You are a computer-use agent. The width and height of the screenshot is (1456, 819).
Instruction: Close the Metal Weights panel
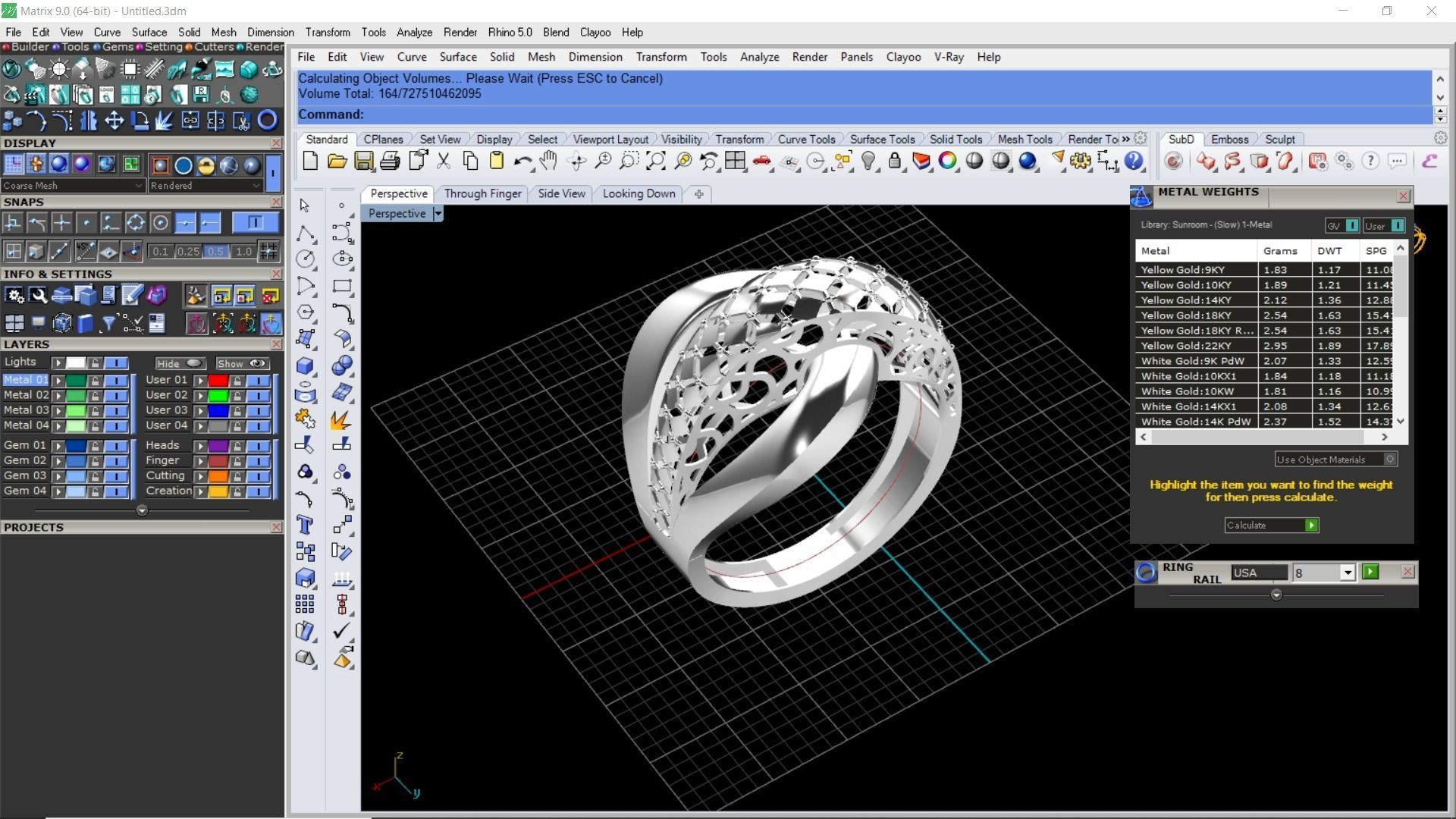click(x=1403, y=196)
